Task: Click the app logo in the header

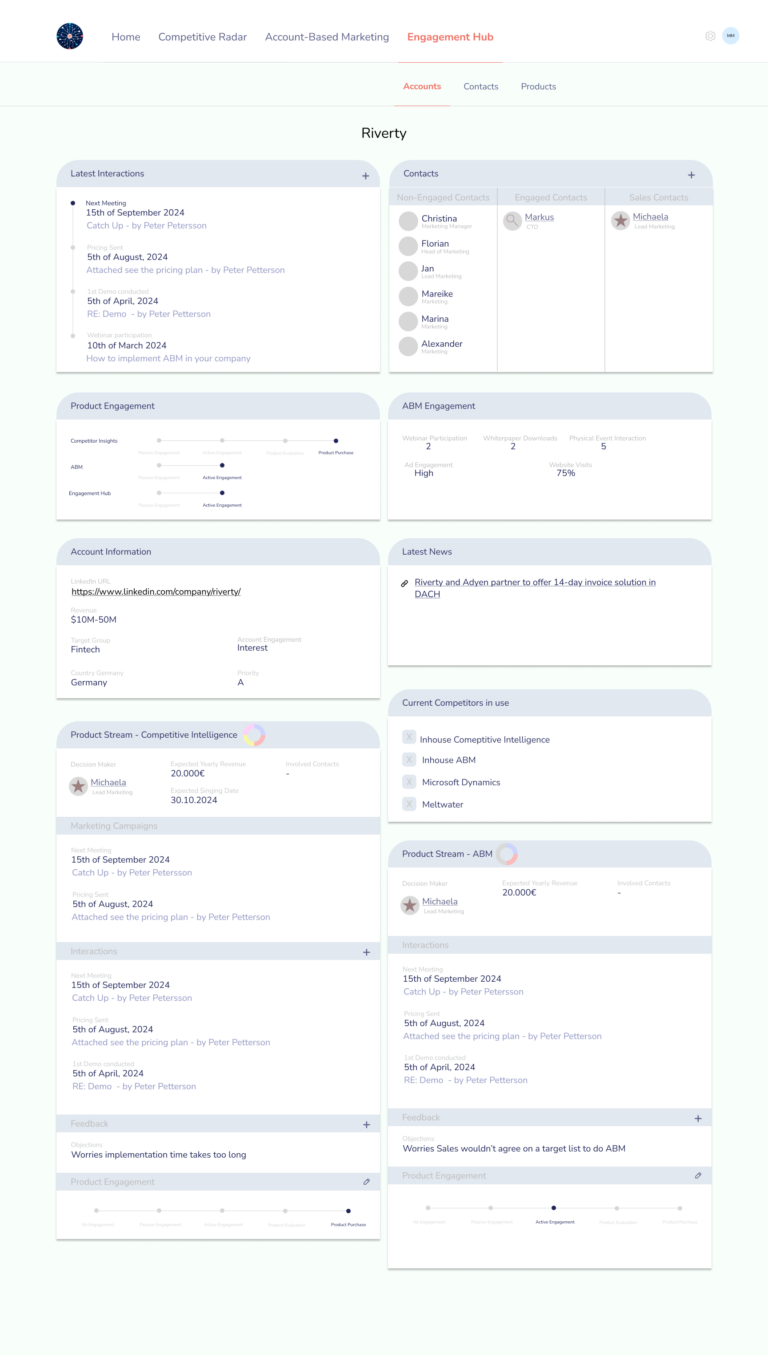Action: tap(70, 37)
